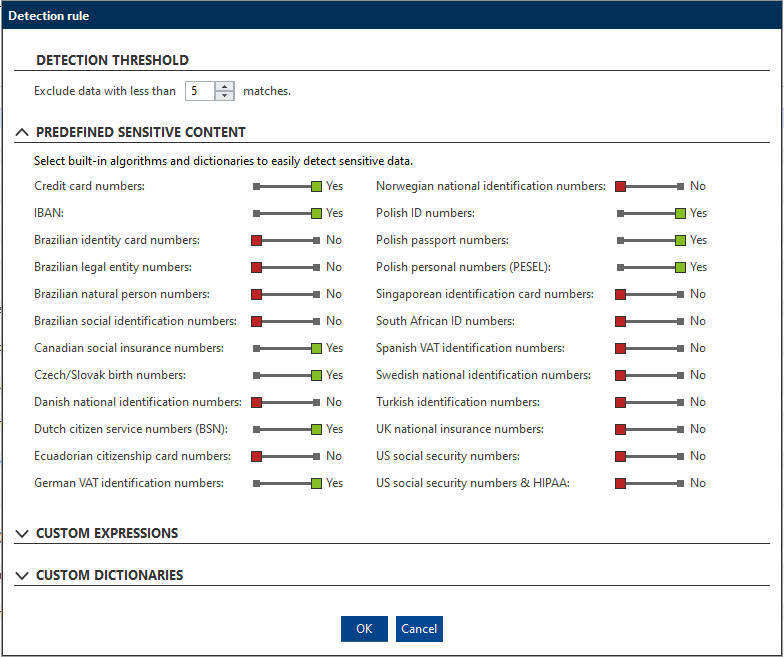The height and width of the screenshot is (657, 784).
Task: Disable Polish ID numbers switch
Action: click(651, 214)
